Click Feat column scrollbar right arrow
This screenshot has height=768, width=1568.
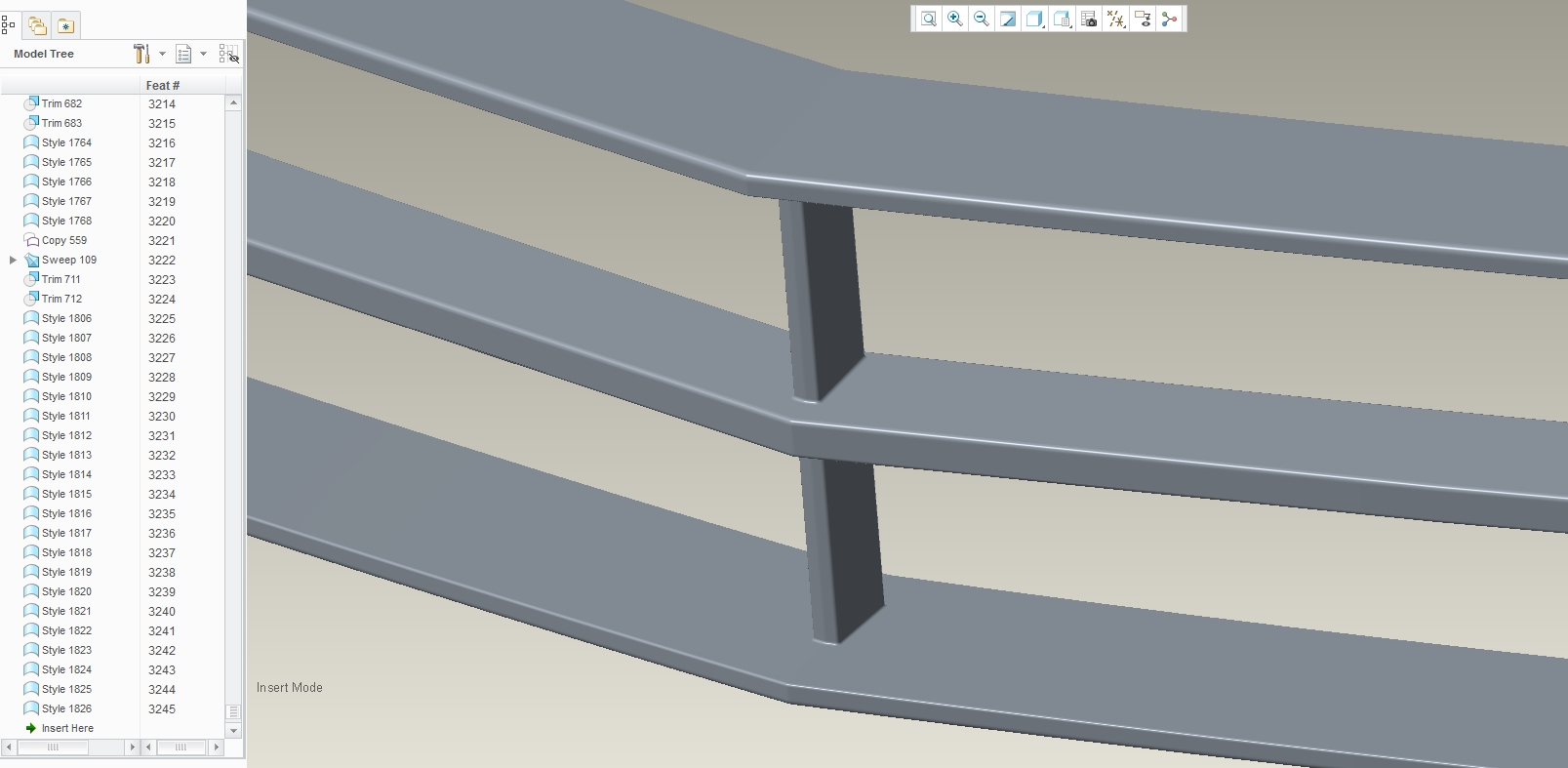click(x=216, y=748)
